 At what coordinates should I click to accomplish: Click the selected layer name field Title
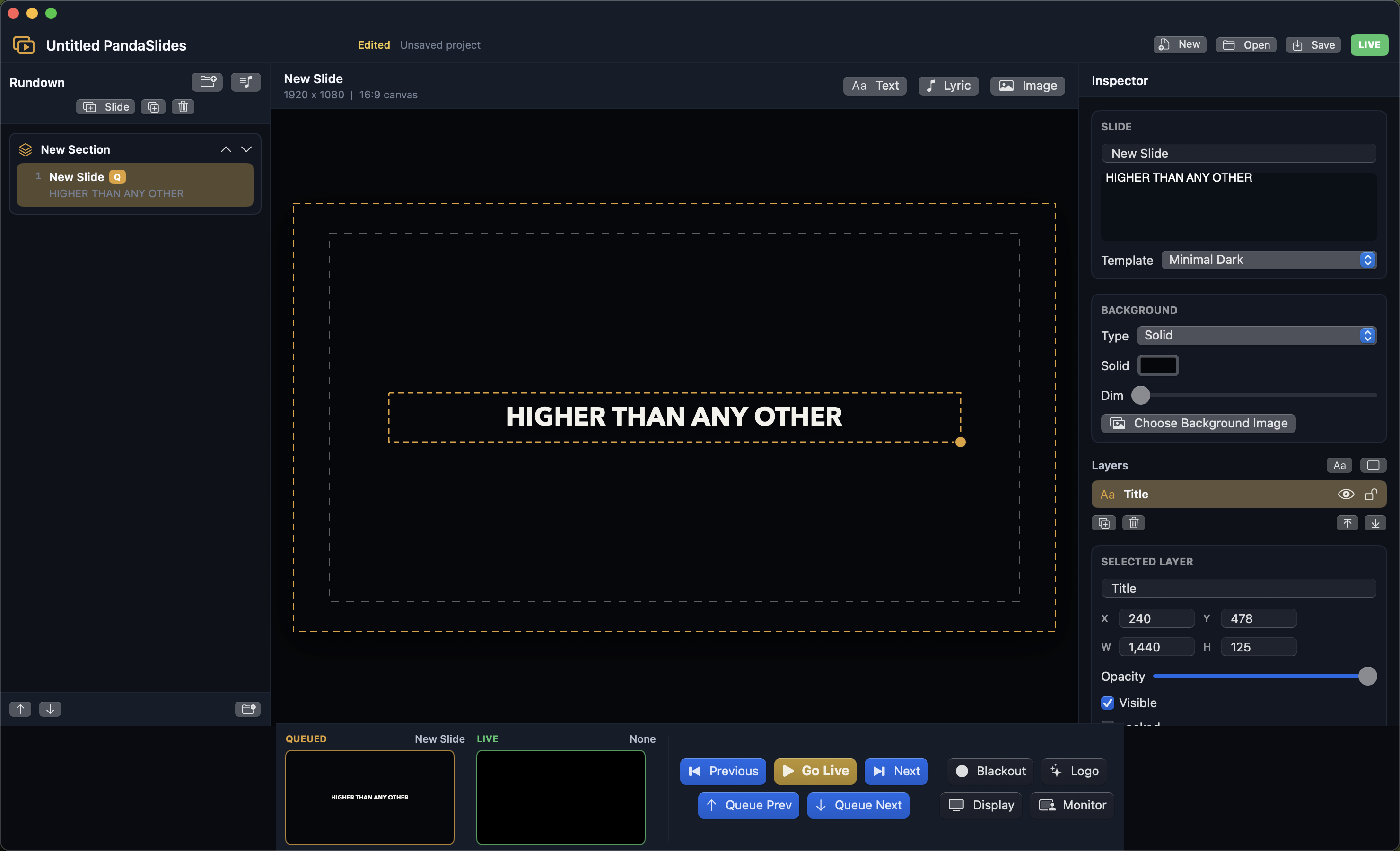coord(1239,589)
